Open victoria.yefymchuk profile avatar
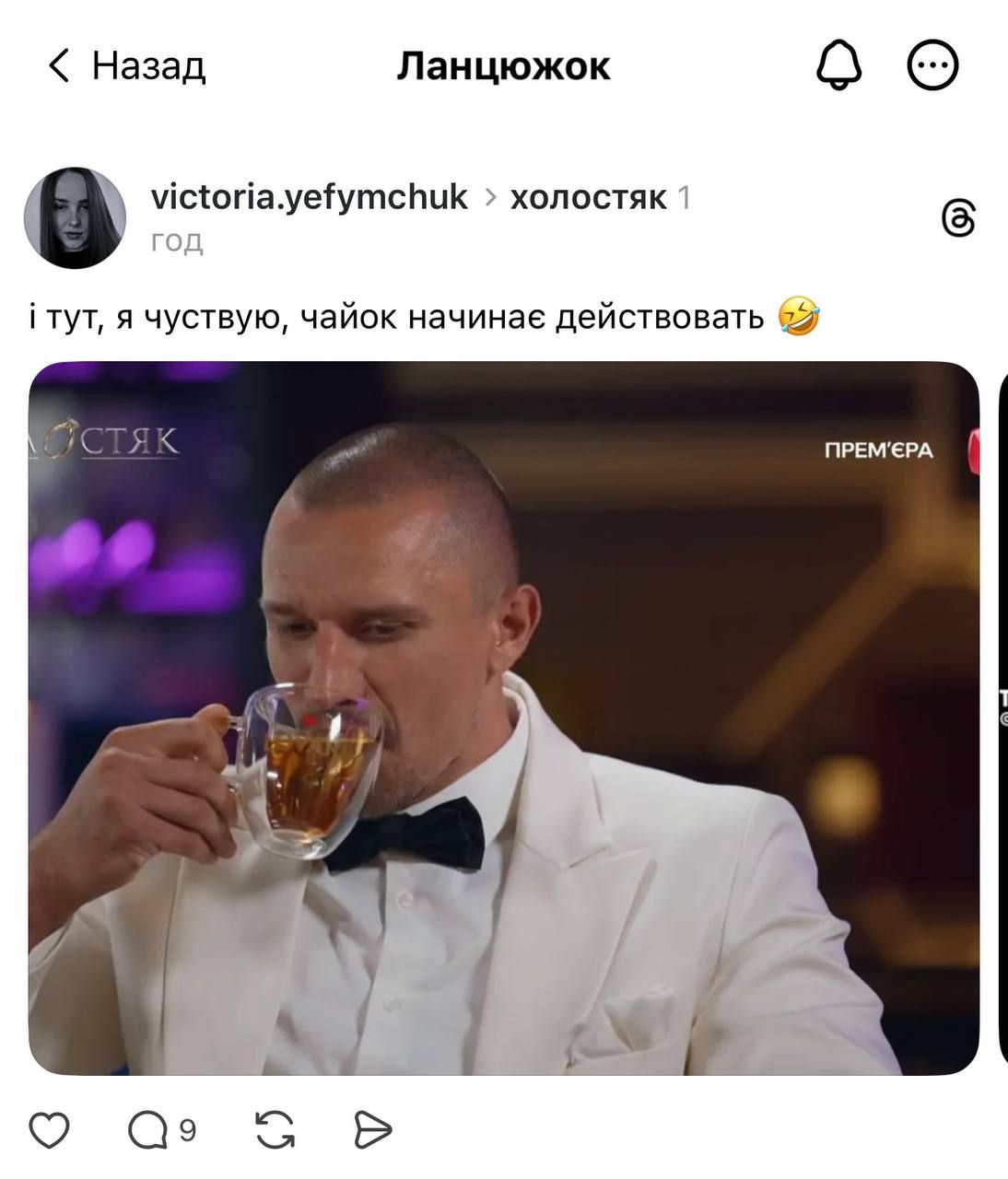Screen dimensions: 1008x1179 tap(75, 218)
